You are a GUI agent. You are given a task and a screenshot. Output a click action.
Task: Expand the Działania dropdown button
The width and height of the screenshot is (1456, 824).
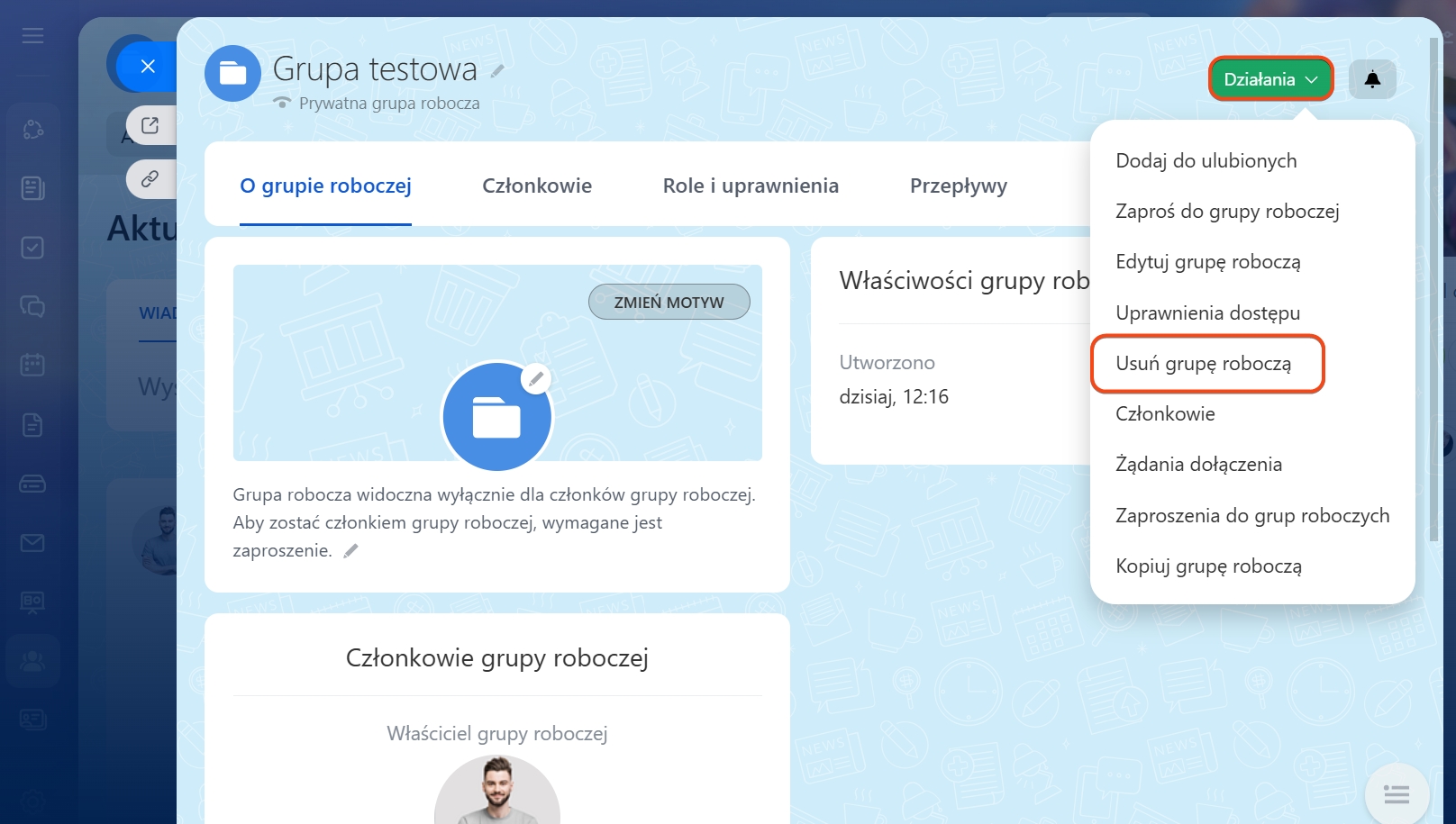1270,79
